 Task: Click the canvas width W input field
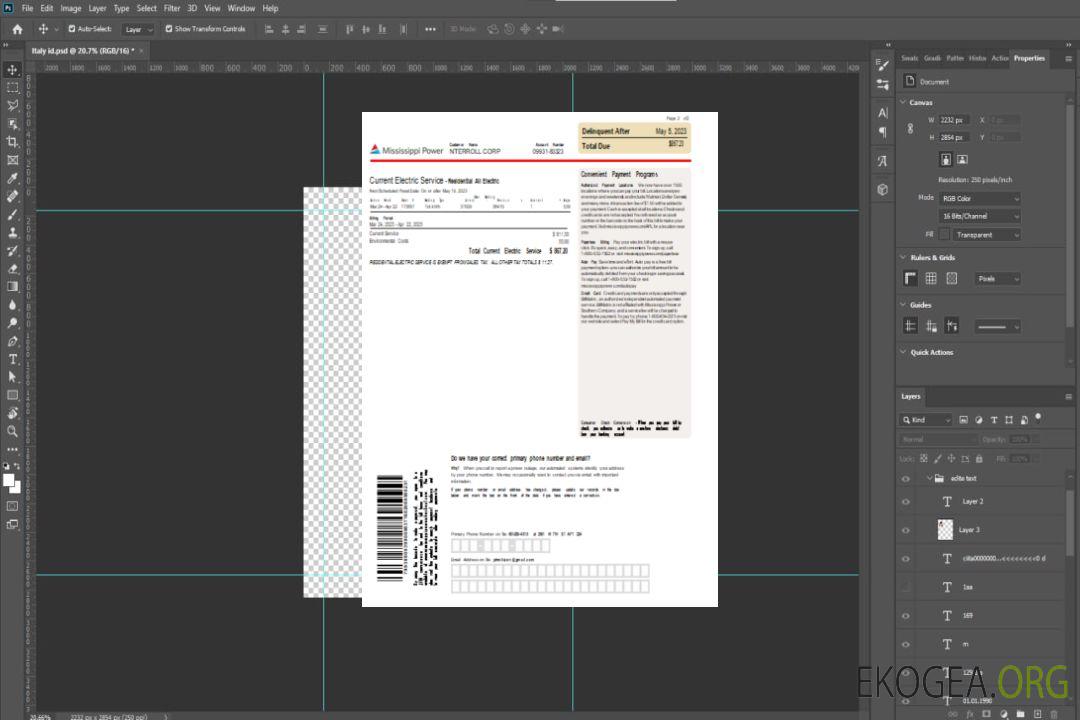[954, 119]
